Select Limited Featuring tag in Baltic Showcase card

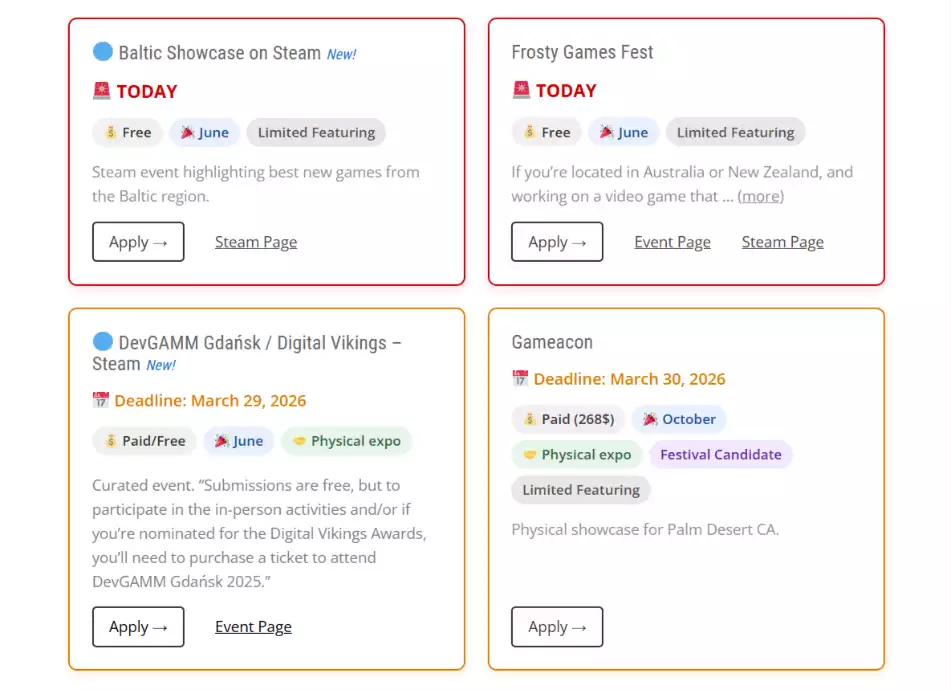tap(316, 132)
